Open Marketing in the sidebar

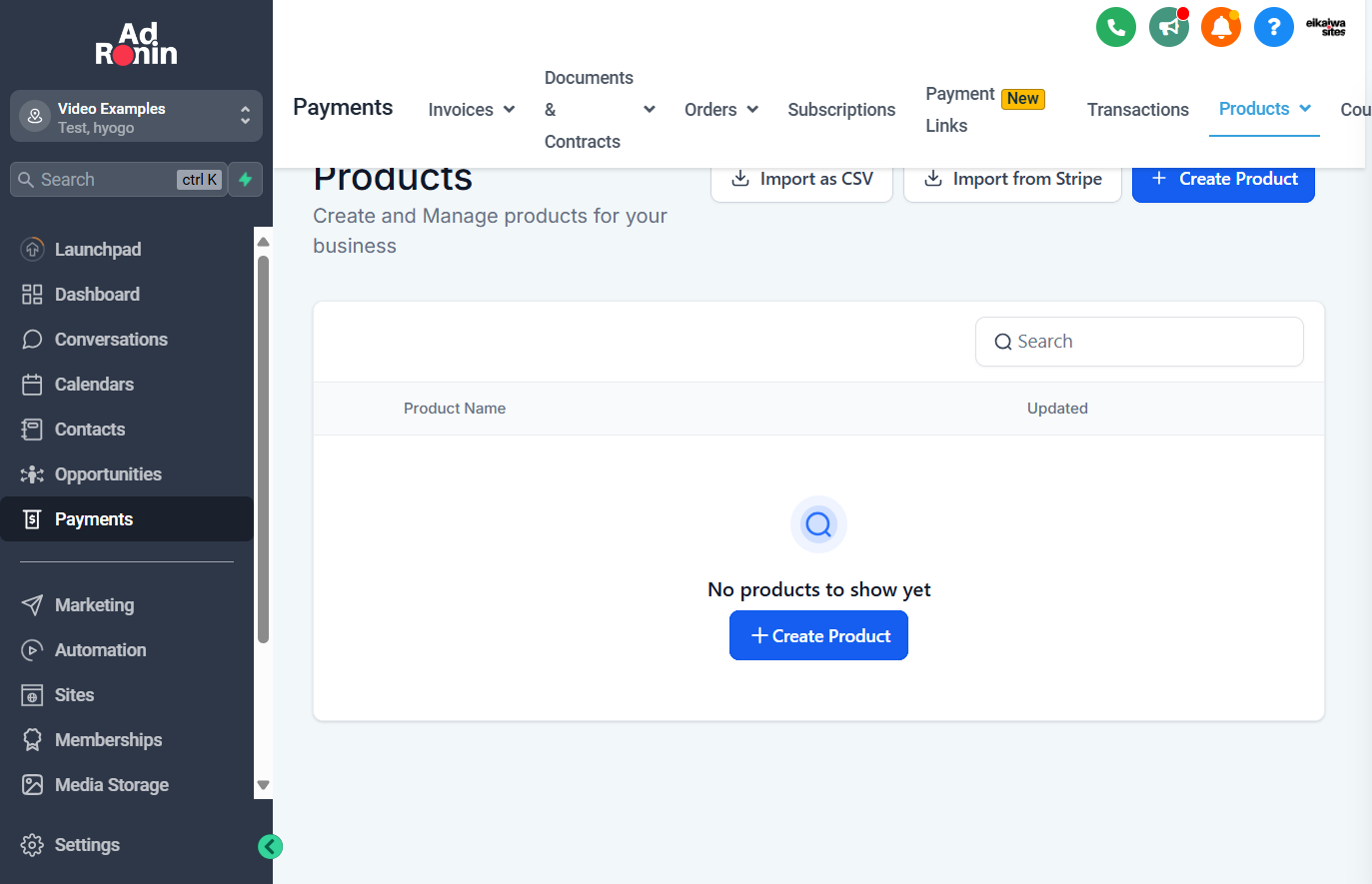coord(127,605)
